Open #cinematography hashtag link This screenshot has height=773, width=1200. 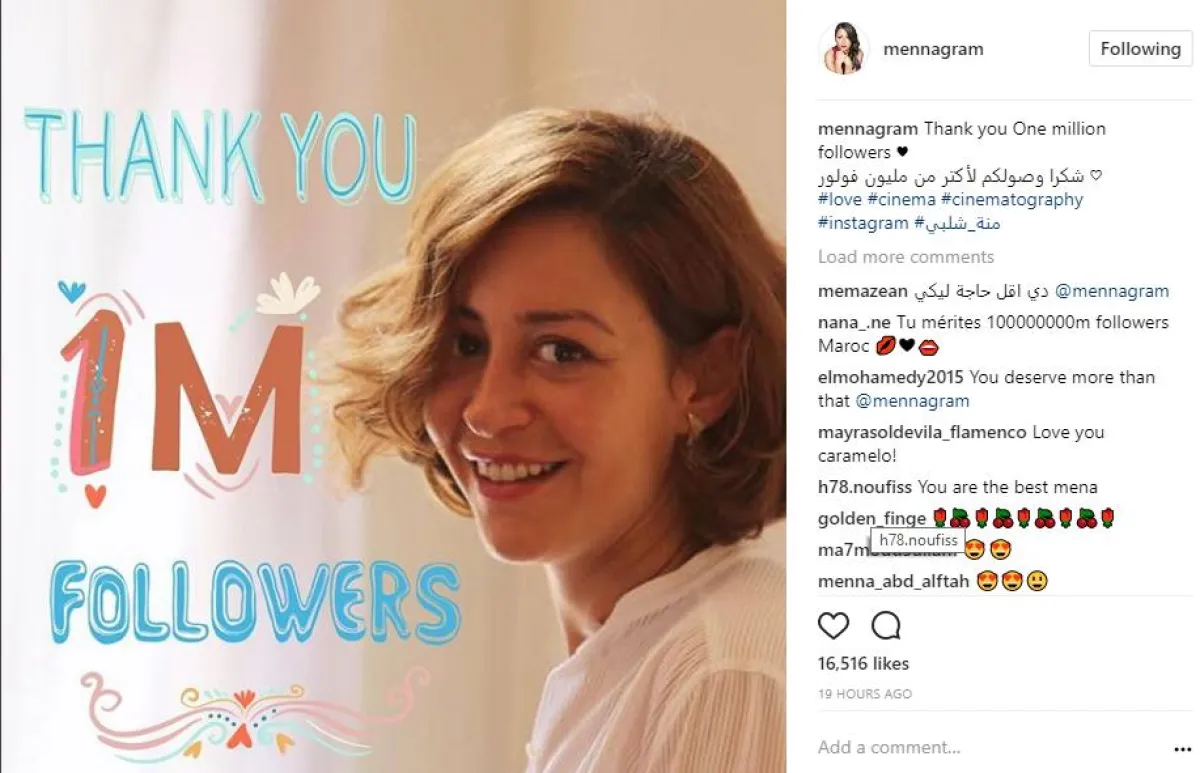(x=1012, y=200)
